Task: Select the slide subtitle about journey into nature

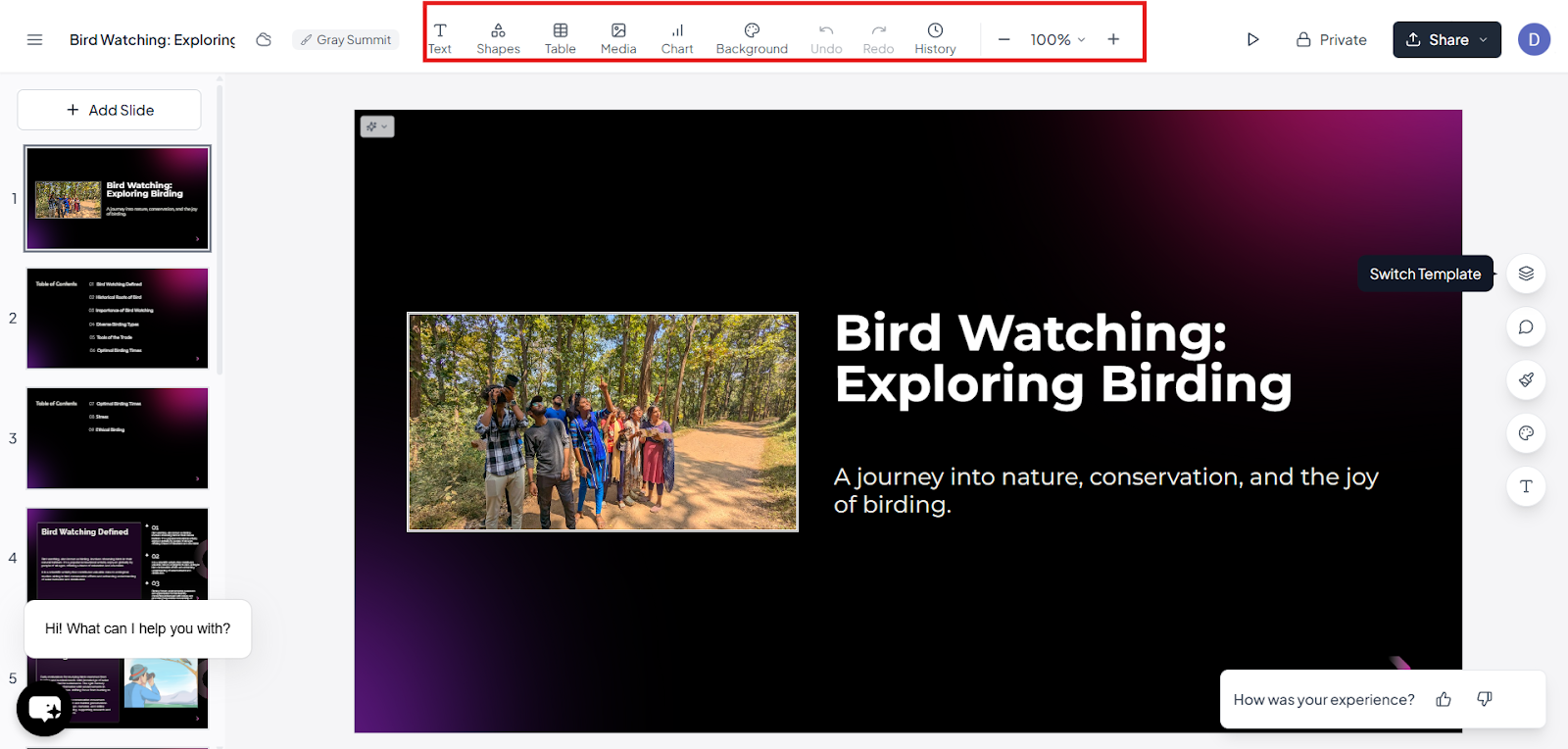Action: [x=1106, y=490]
